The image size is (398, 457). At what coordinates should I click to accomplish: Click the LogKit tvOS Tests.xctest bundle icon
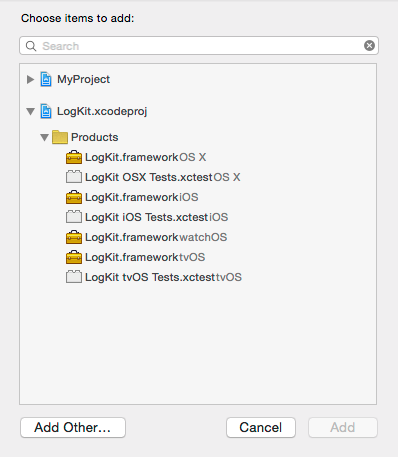pyautogui.click(x=74, y=277)
